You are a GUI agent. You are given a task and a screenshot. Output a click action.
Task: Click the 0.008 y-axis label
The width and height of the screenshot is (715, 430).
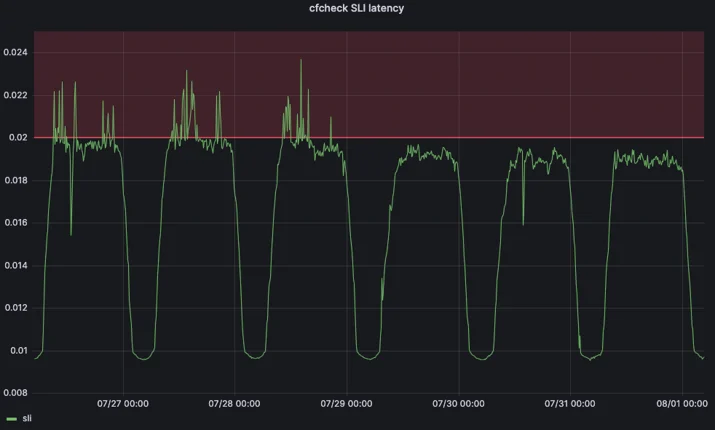tap(16, 393)
